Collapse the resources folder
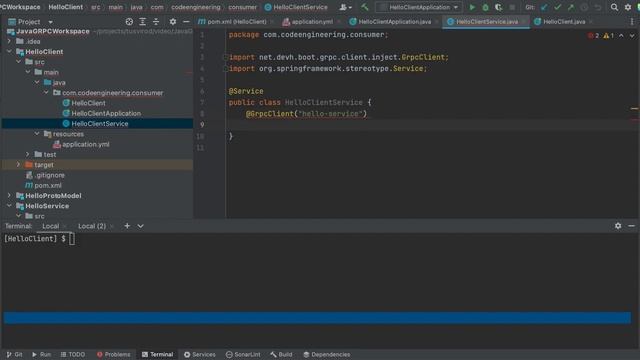640x360 pixels. (x=37, y=134)
